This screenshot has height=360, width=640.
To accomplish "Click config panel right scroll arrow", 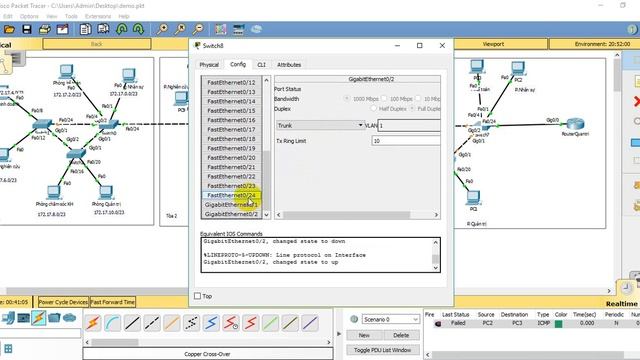I will [x=436, y=215].
